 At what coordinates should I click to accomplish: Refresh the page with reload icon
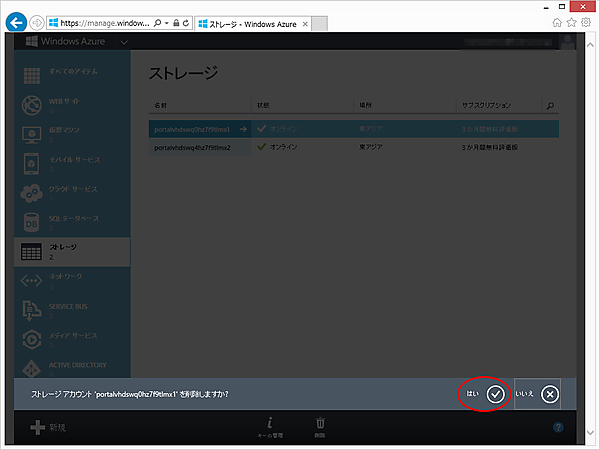186,23
